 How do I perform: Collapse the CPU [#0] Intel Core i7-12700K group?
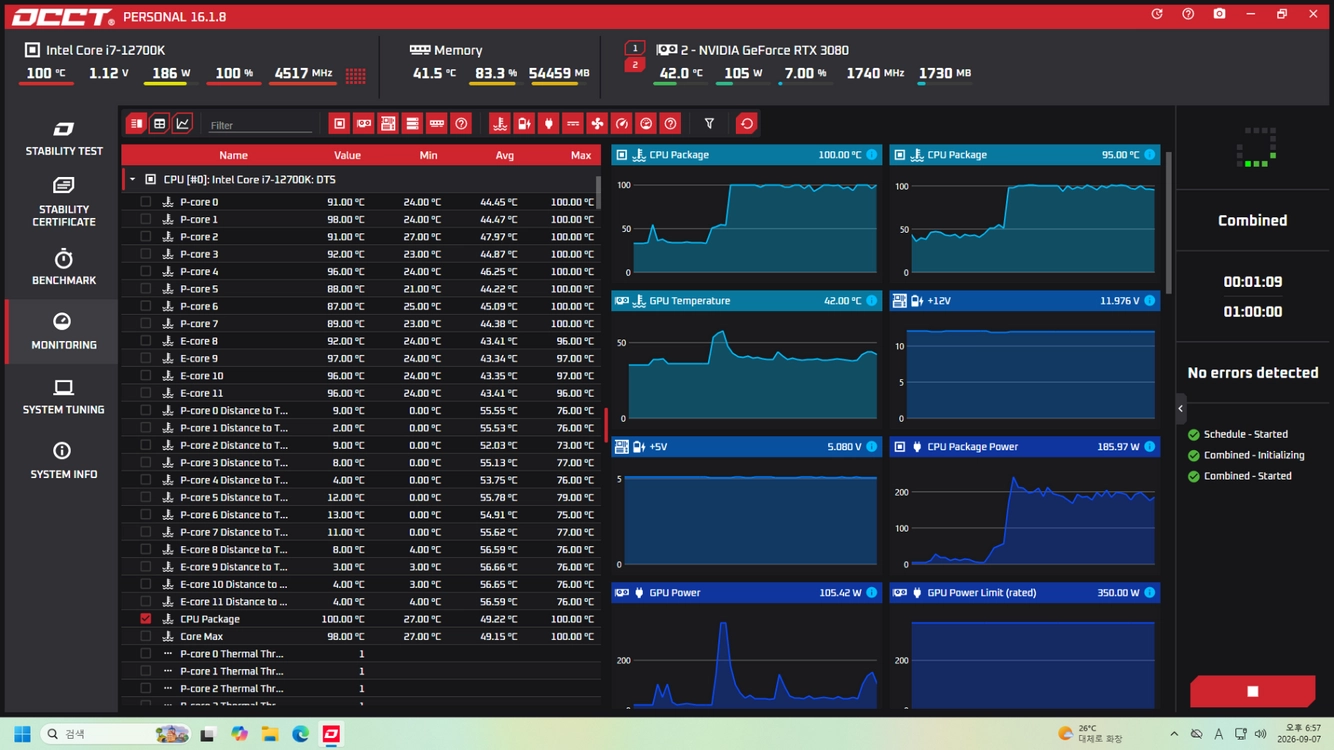click(x=132, y=180)
